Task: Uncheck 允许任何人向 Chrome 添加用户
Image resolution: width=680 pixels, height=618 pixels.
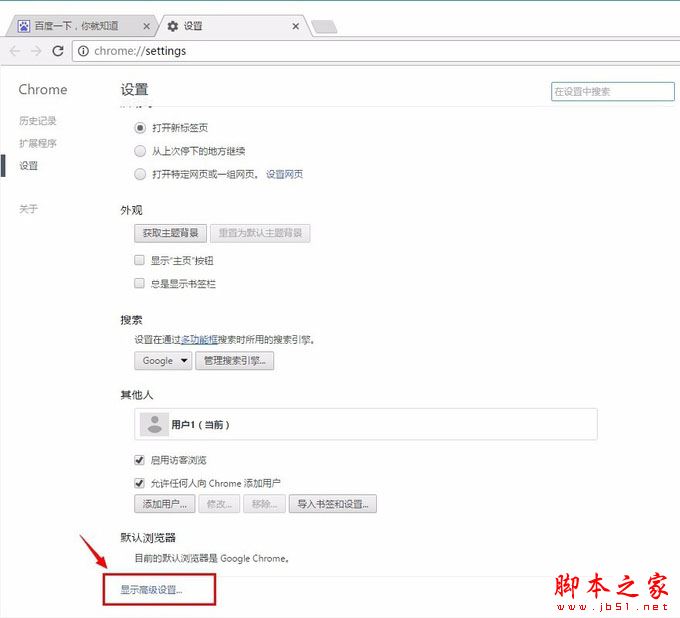Action: pos(139,483)
